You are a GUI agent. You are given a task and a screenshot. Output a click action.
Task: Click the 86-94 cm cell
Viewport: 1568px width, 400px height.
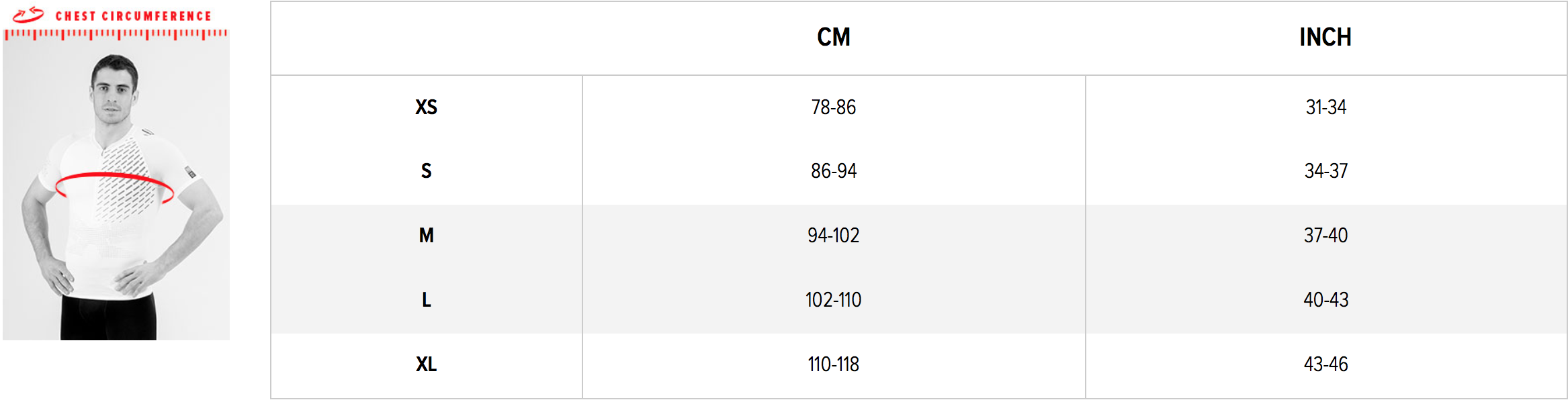(834, 170)
